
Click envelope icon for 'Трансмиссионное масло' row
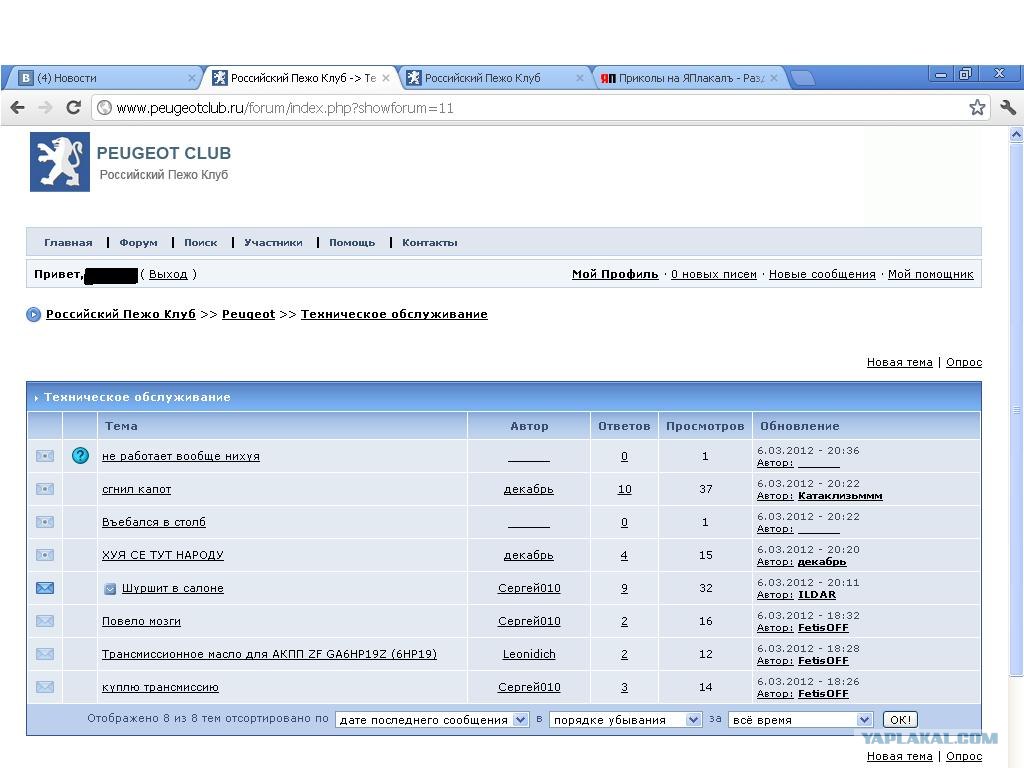45,654
